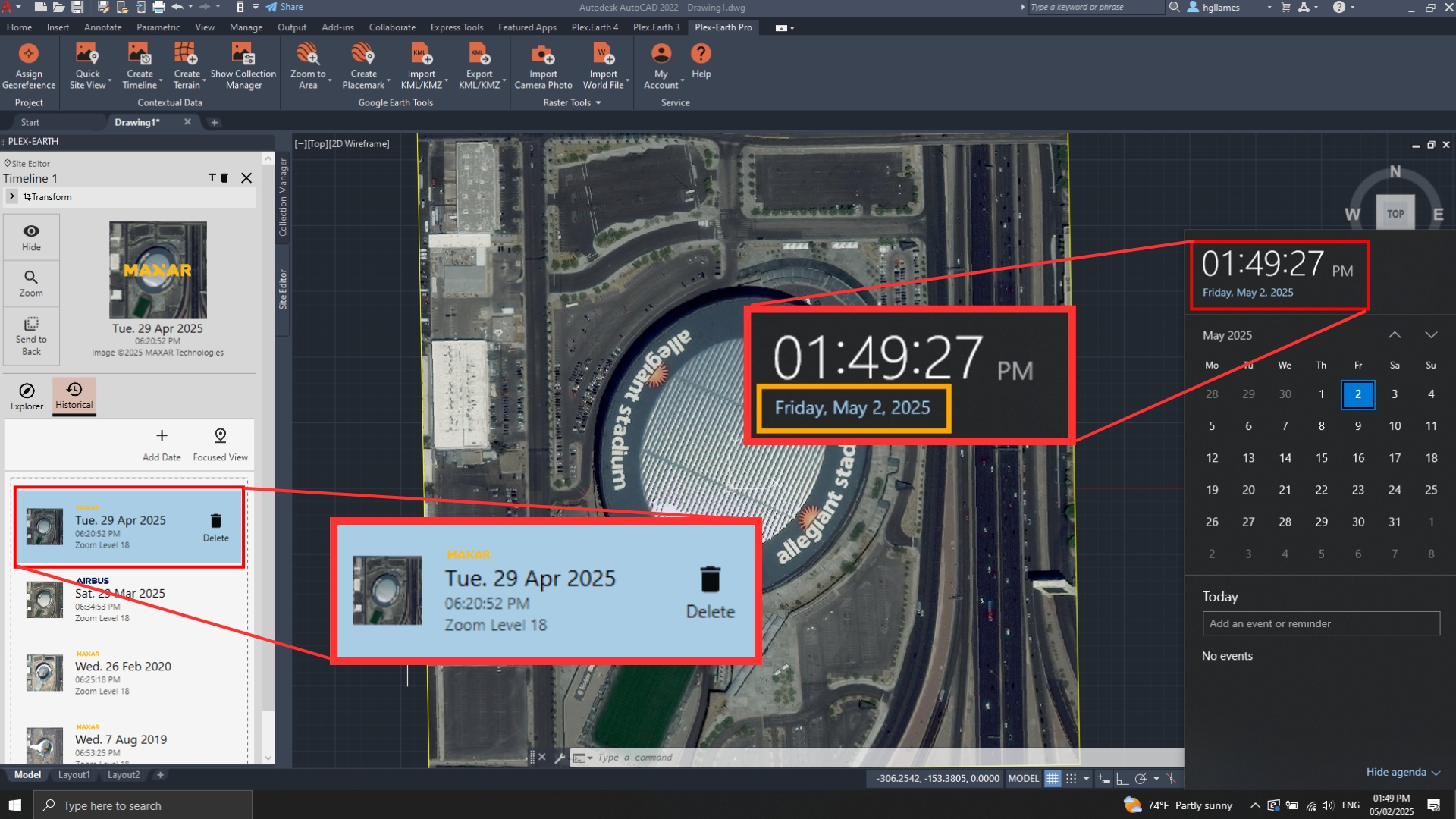The image size is (1456, 819).
Task: Collapse calendar with Hide agenda
Action: pyautogui.click(x=1403, y=772)
